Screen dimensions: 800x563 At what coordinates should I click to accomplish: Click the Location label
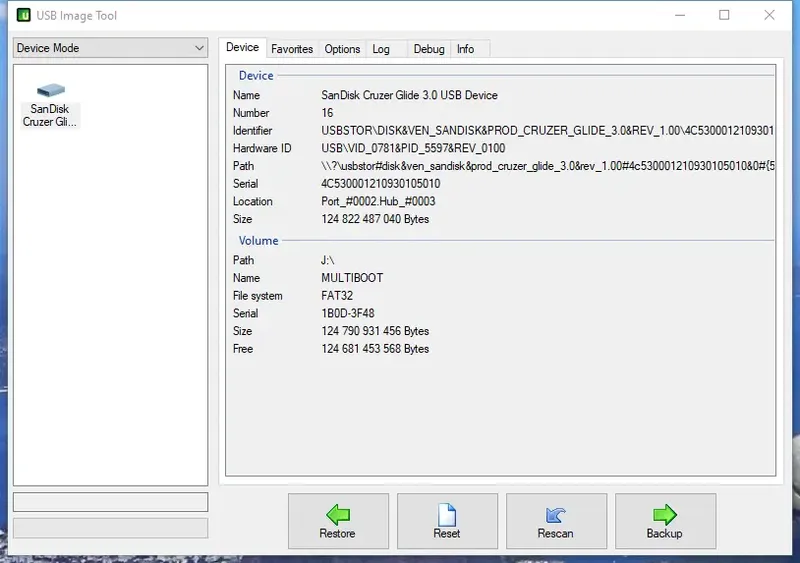tap(253, 202)
